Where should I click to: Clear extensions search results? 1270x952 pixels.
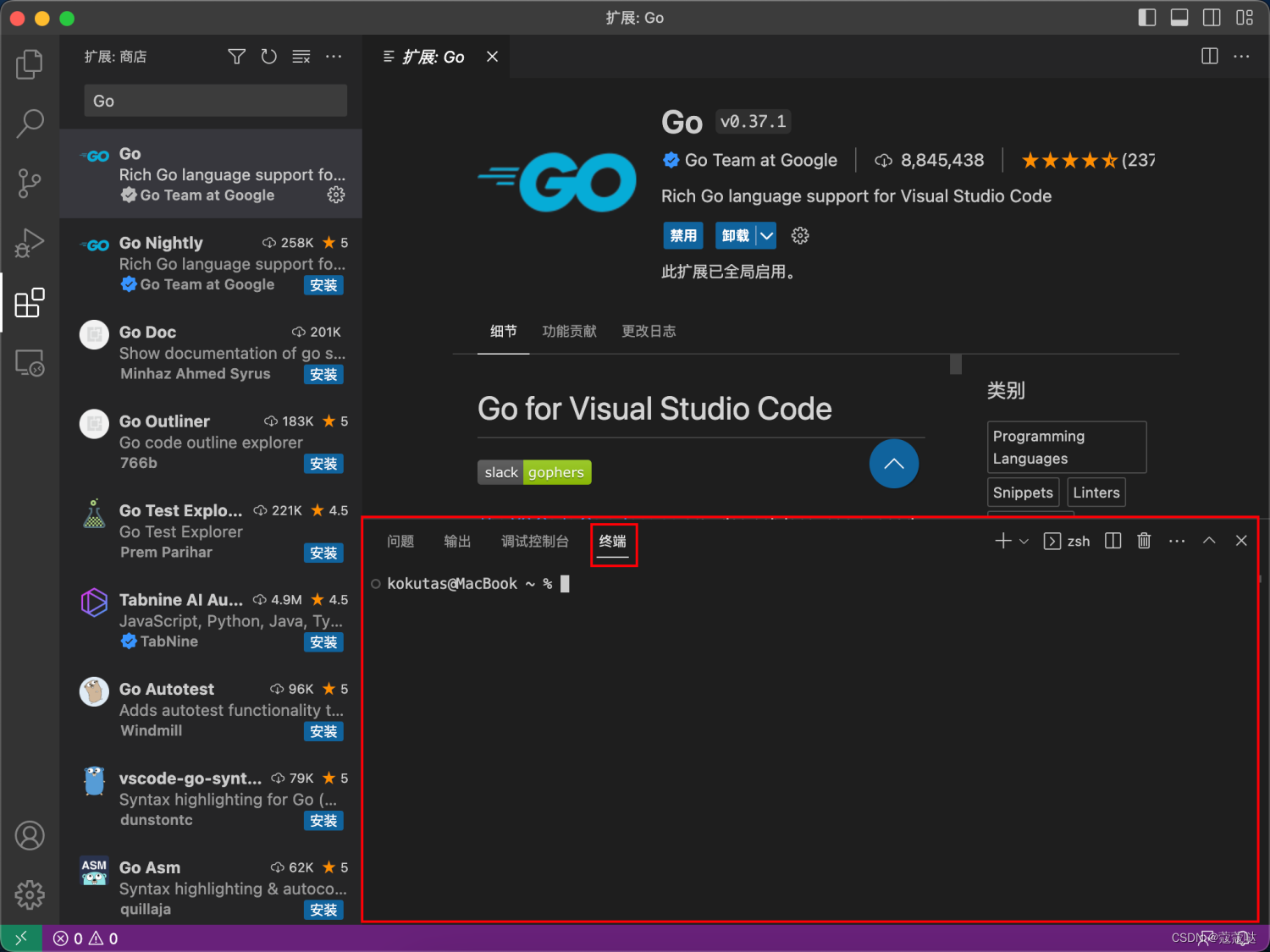click(x=301, y=57)
